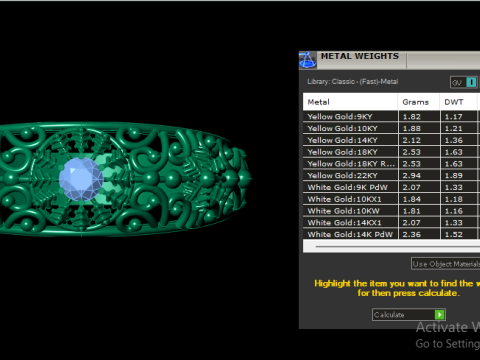Click DWT value 1.18
Image resolution: width=480 pixels, height=360 pixels.
pos(454,199)
